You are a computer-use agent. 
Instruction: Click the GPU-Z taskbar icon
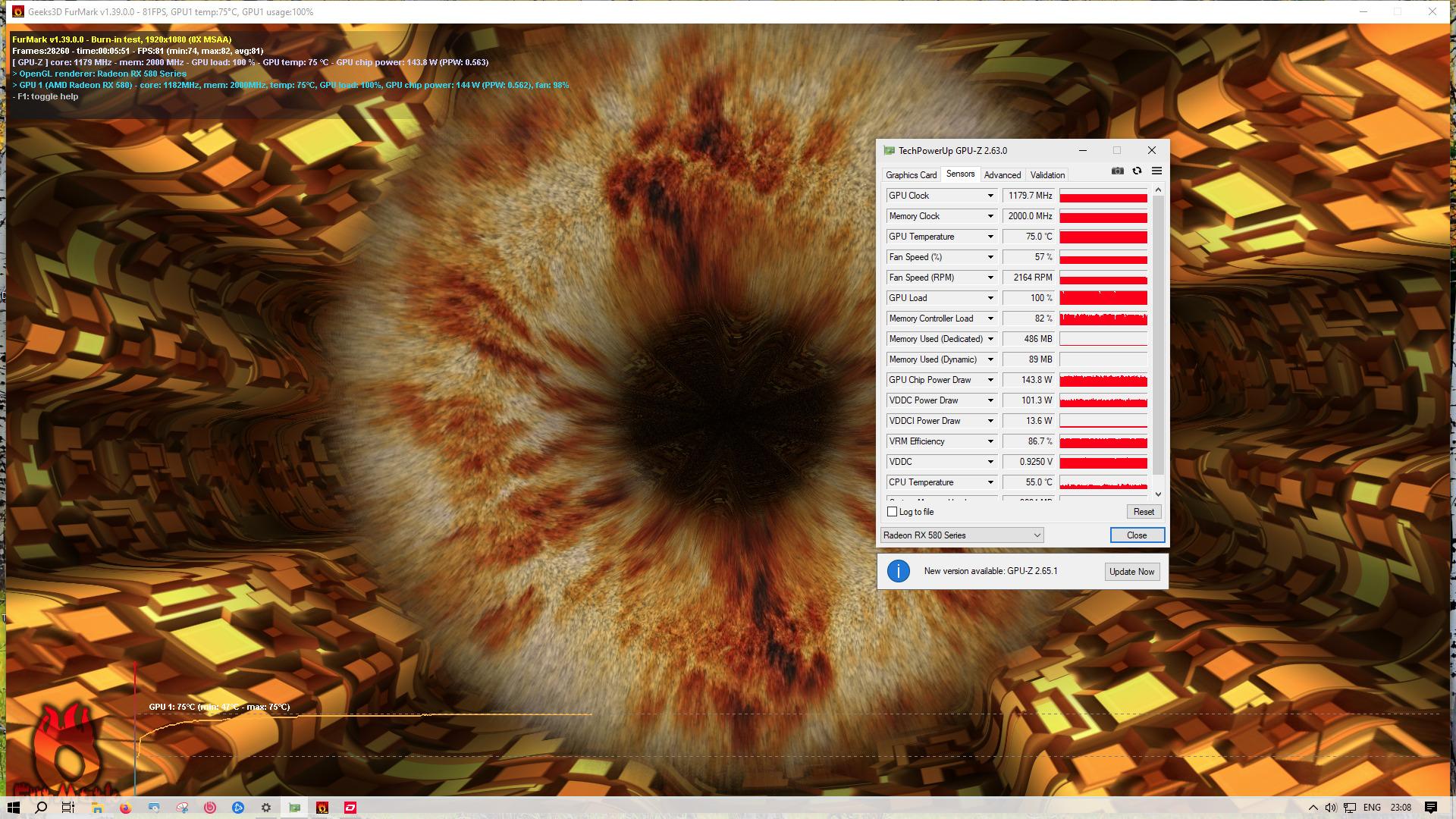[x=294, y=808]
